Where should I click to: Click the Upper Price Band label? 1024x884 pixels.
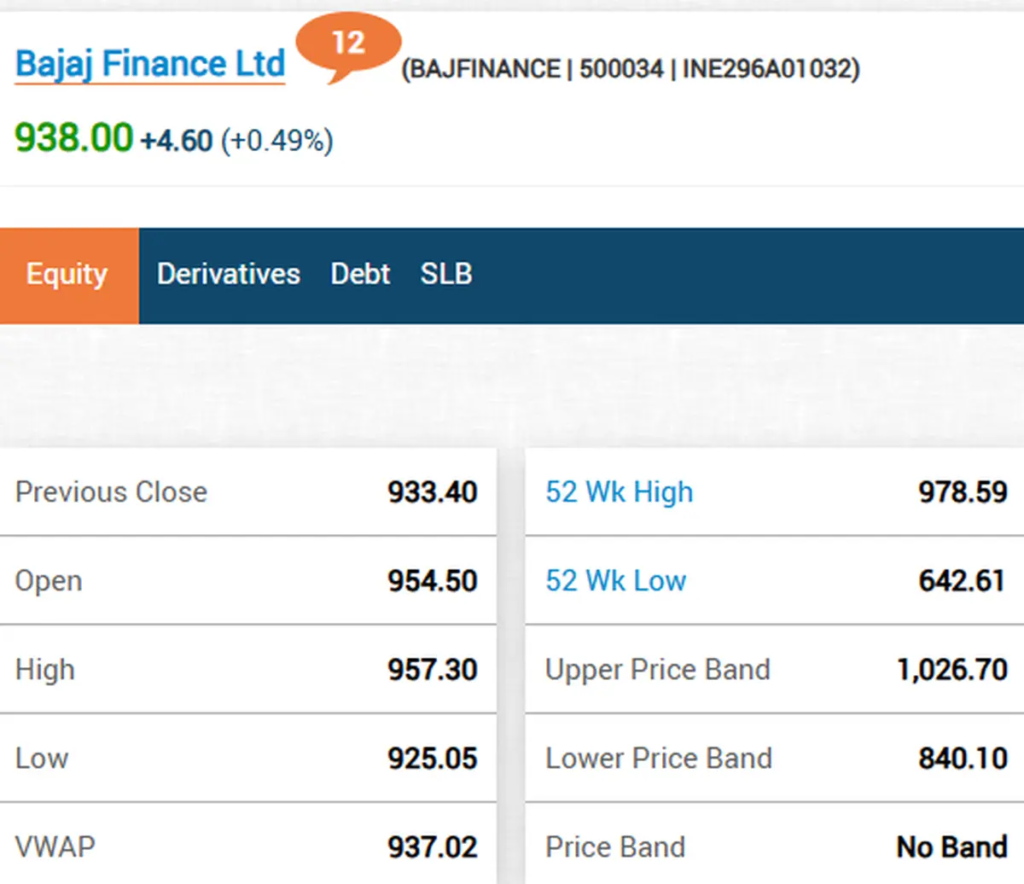pyautogui.click(x=658, y=671)
